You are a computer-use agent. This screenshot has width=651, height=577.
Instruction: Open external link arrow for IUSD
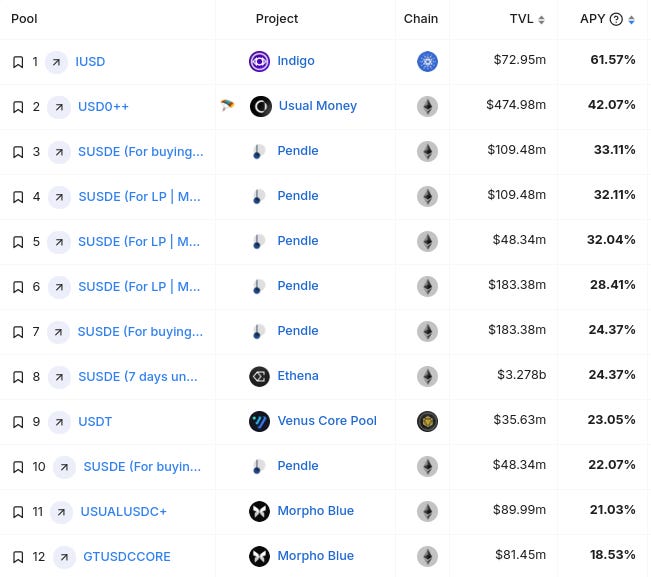(56, 62)
